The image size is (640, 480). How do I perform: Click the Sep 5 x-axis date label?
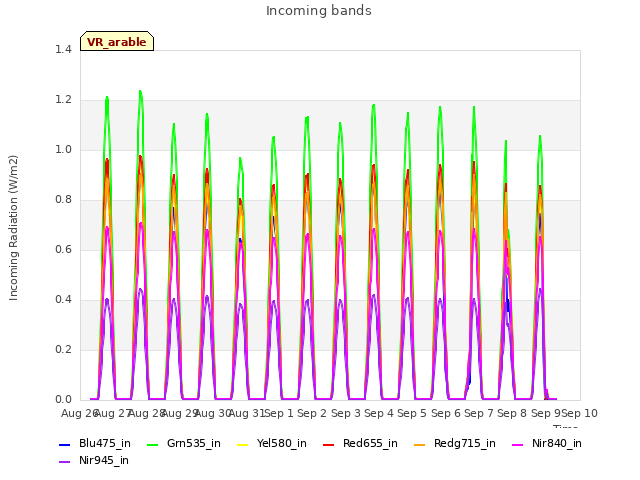point(412,413)
